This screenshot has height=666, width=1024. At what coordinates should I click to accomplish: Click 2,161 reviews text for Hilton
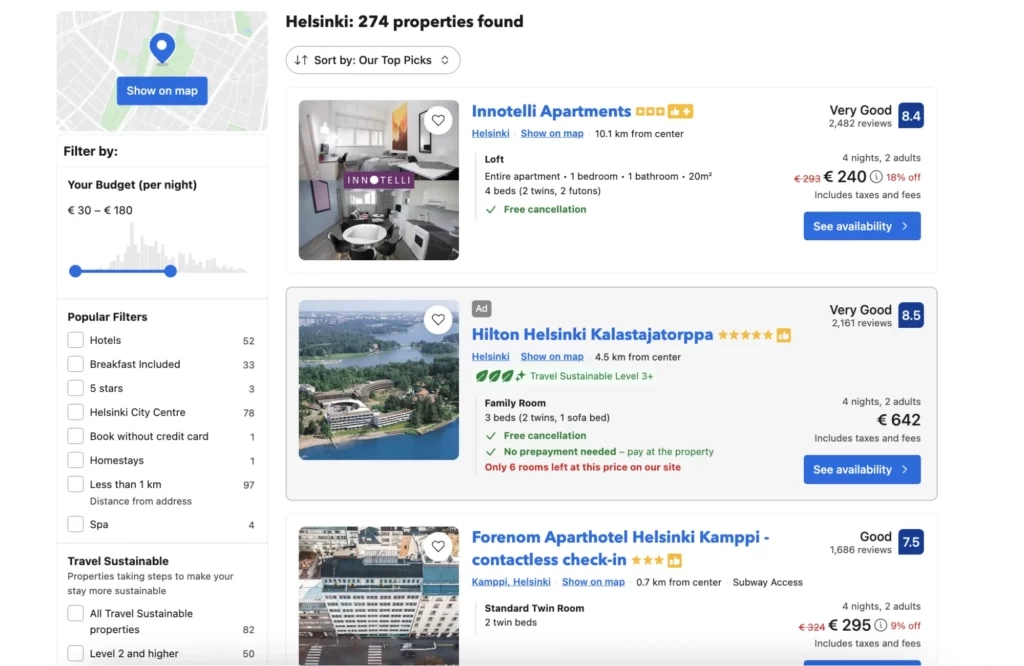tap(861, 323)
